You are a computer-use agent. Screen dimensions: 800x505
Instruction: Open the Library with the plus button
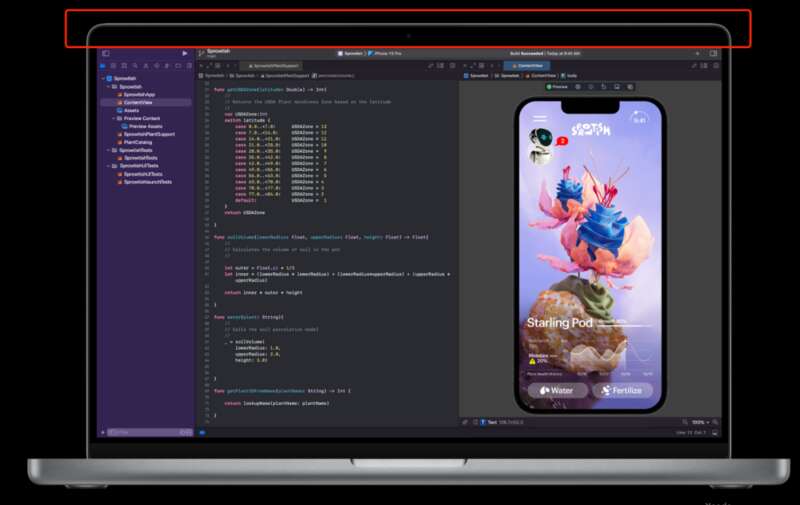pos(697,53)
